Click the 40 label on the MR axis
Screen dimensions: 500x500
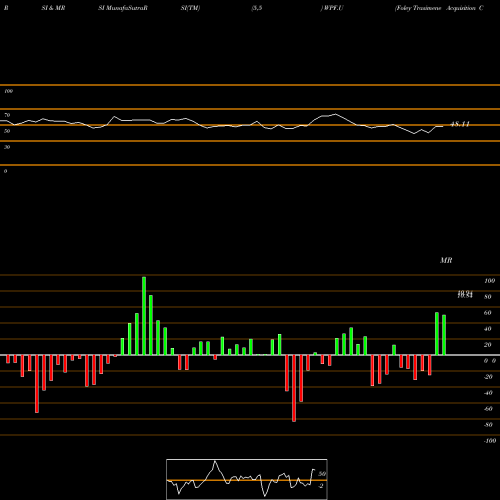click(488, 329)
